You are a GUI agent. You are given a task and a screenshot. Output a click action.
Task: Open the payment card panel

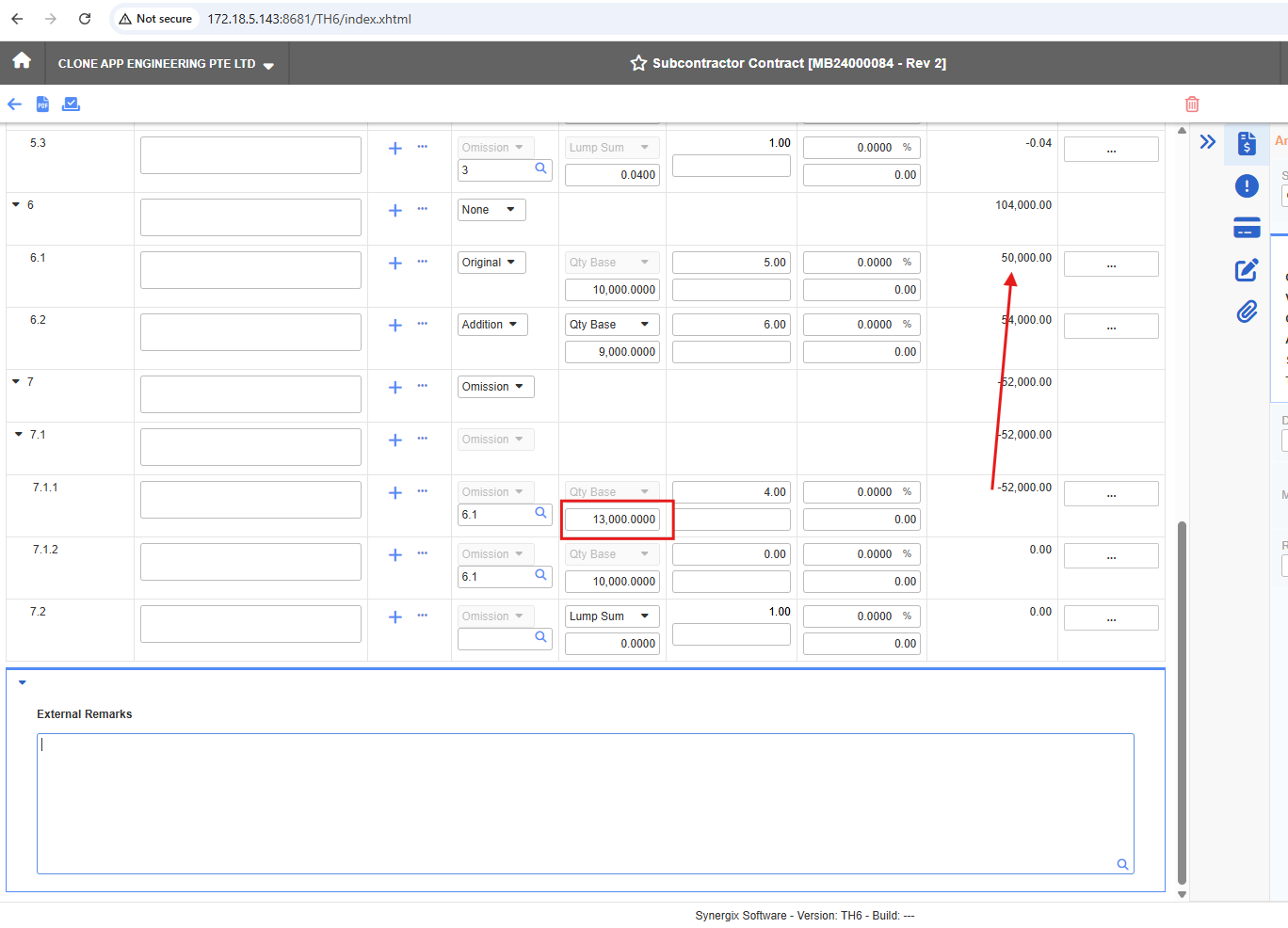click(x=1247, y=228)
